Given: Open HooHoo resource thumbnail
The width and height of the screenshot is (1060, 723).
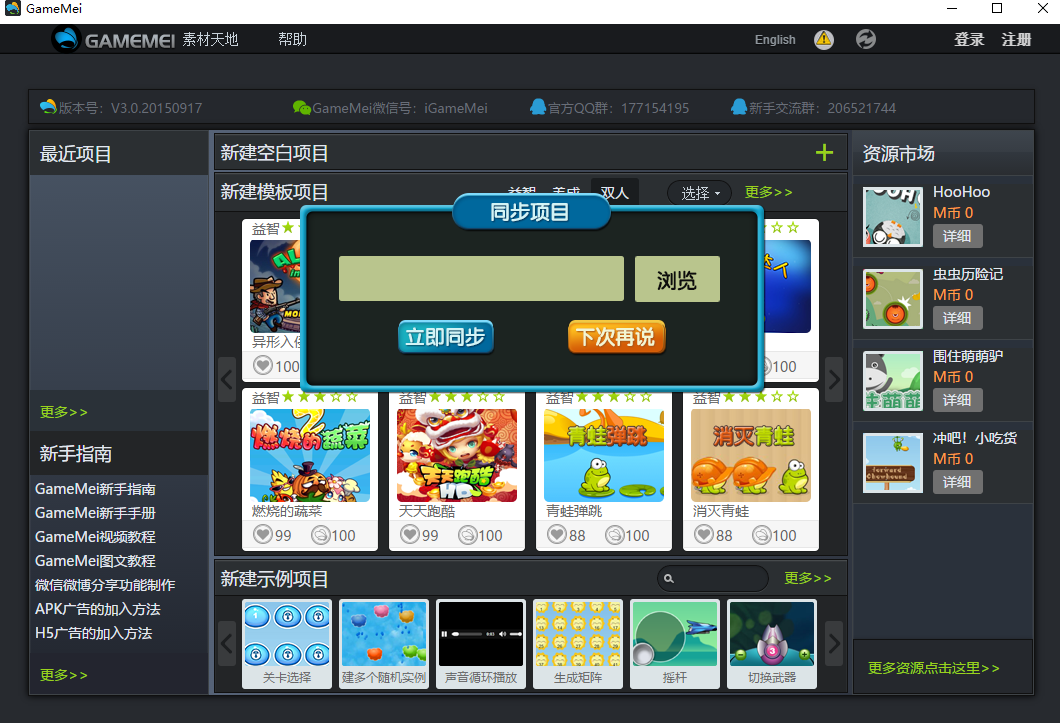Looking at the screenshot, I should coord(892,216).
